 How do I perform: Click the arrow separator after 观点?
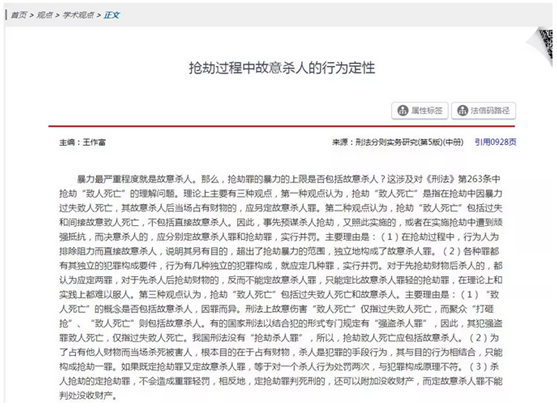click(x=57, y=15)
